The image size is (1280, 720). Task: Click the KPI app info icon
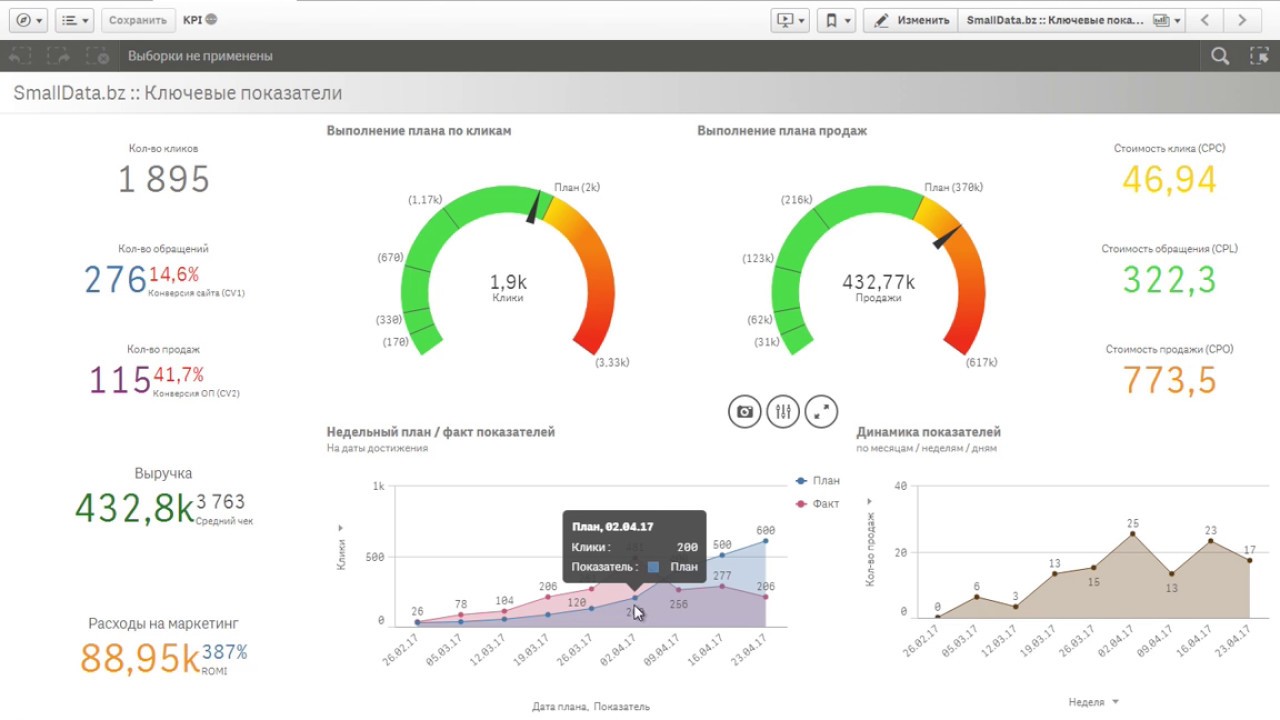(x=211, y=20)
